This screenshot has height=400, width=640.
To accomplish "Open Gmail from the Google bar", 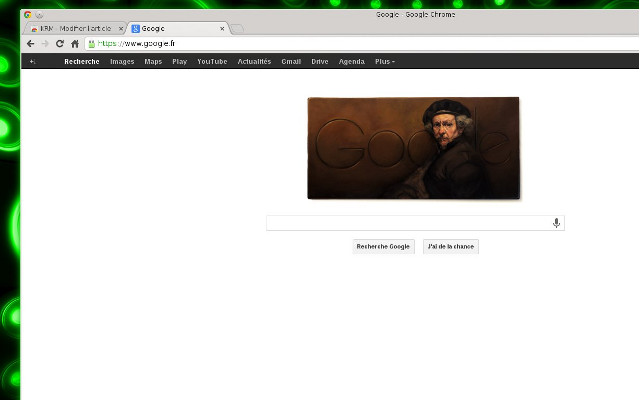I will (291, 62).
